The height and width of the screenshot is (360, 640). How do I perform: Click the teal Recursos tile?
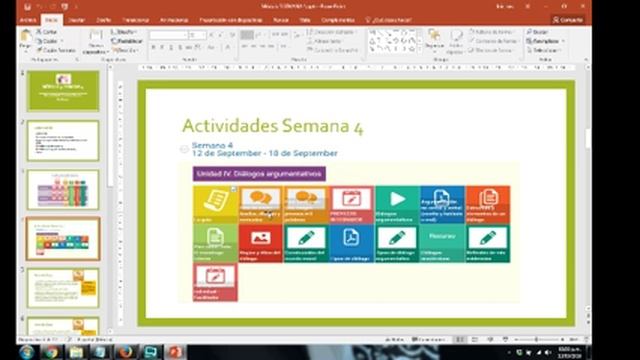[442, 243]
